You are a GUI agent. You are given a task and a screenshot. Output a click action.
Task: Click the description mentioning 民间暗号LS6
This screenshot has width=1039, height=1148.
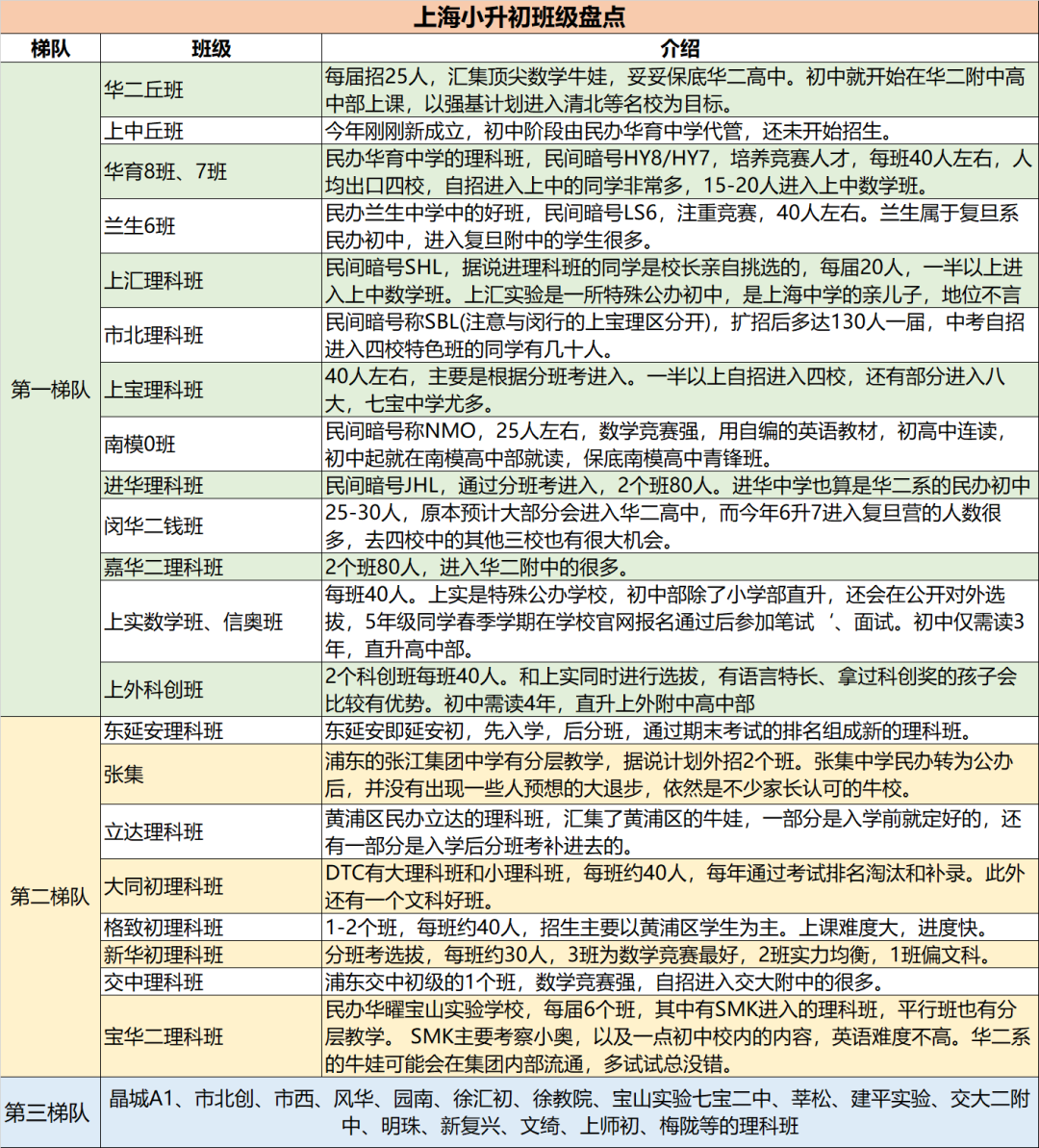pos(679,226)
